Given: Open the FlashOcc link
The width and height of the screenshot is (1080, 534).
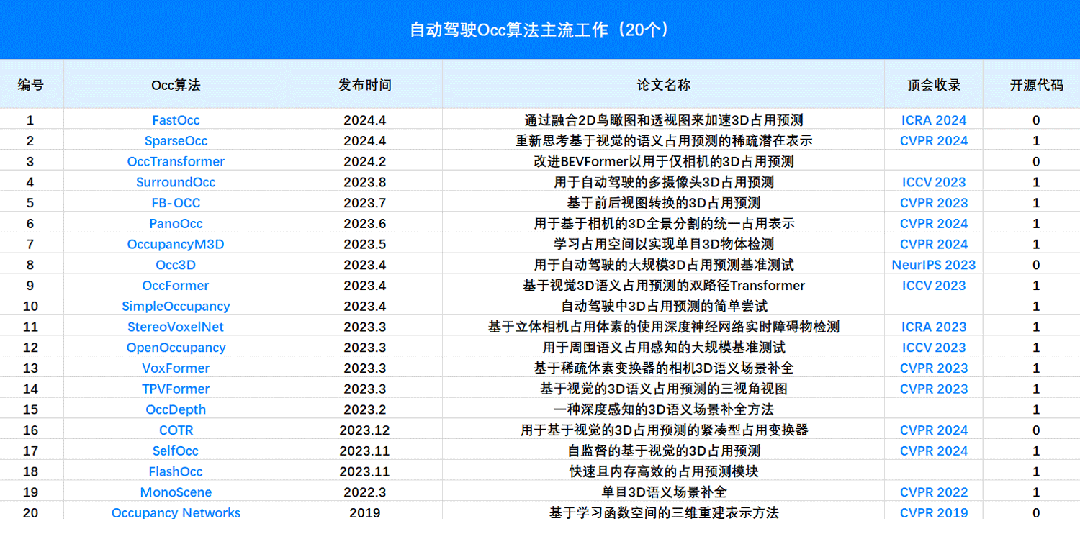Looking at the screenshot, I should point(176,472).
